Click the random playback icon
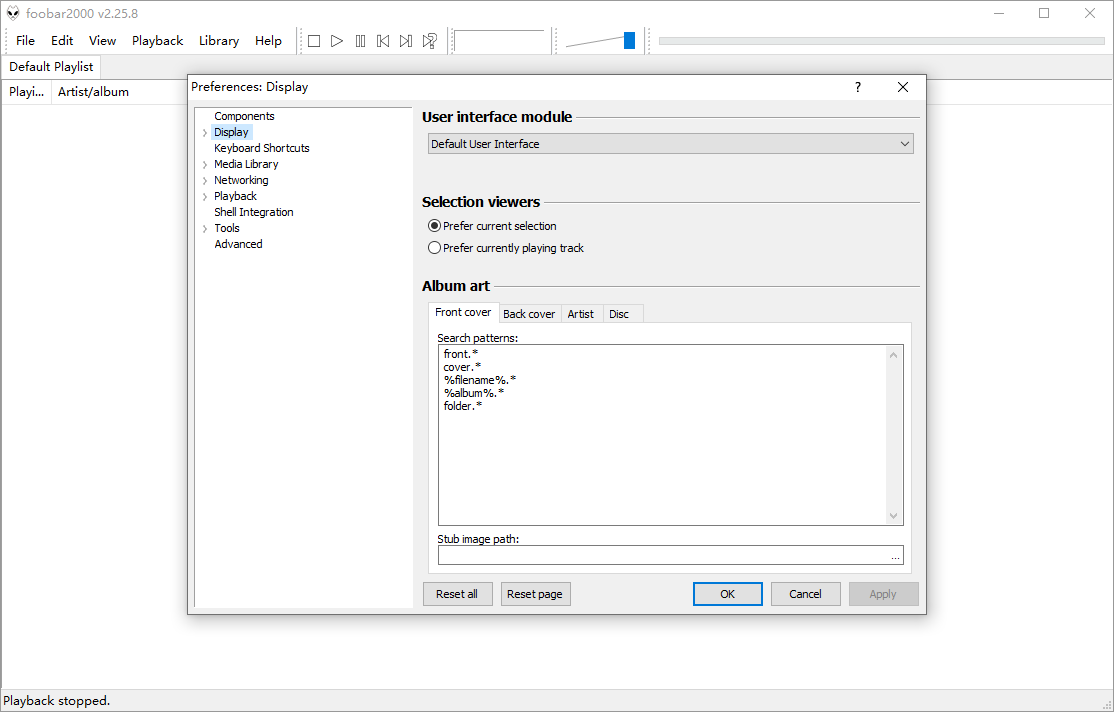Image resolution: width=1114 pixels, height=712 pixels. [429, 41]
